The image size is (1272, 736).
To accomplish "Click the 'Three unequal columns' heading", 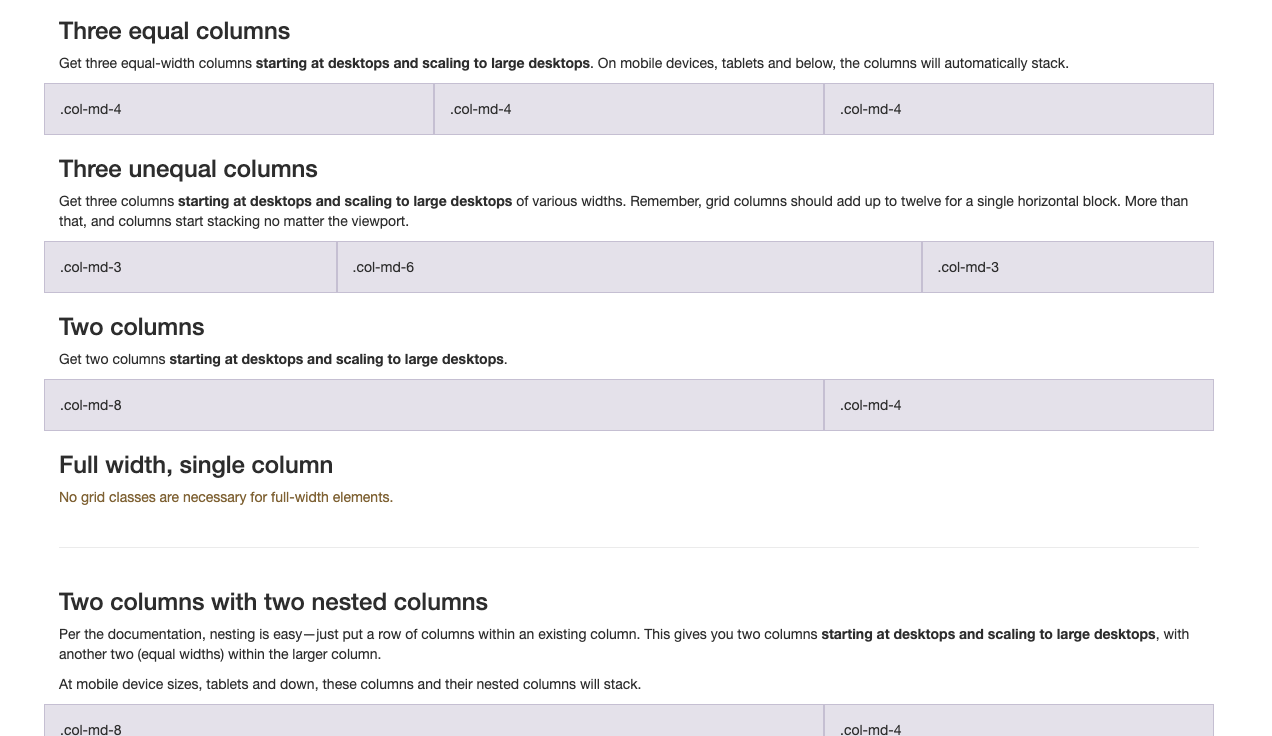I will click(188, 169).
